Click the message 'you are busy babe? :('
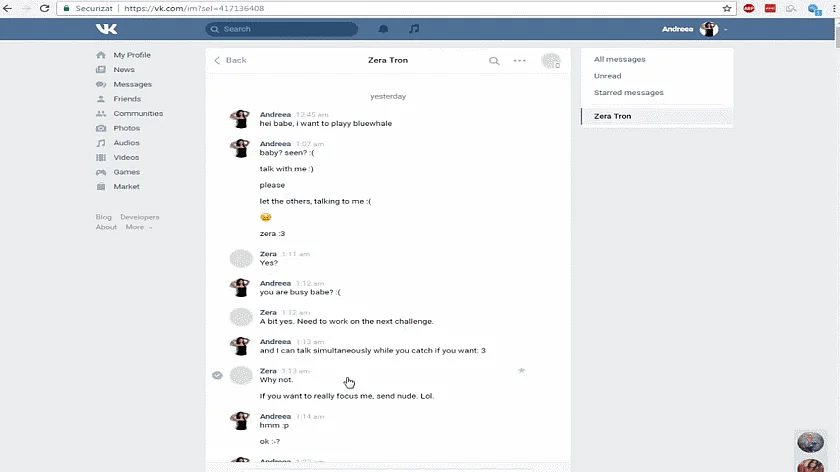Image resolution: width=840 pixels, height=472 pixels. coord(300,292)
